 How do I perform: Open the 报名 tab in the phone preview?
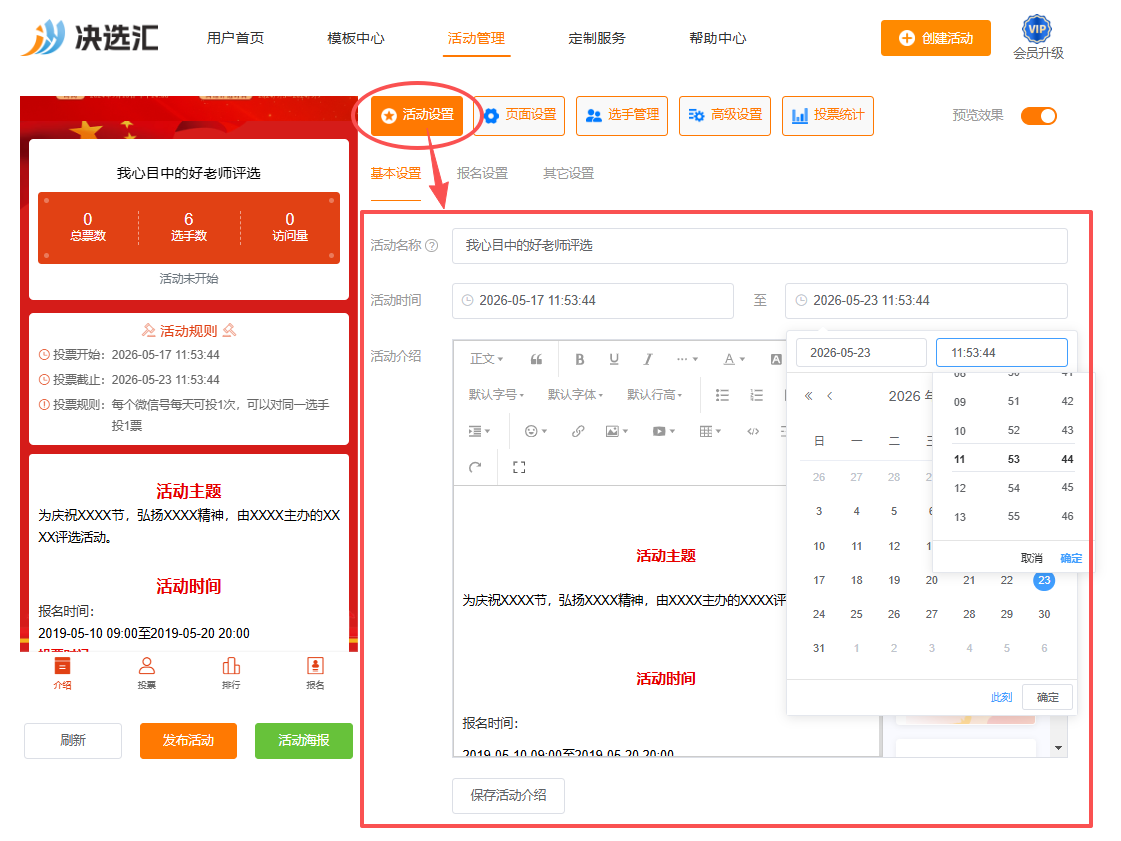click(315, 673)
